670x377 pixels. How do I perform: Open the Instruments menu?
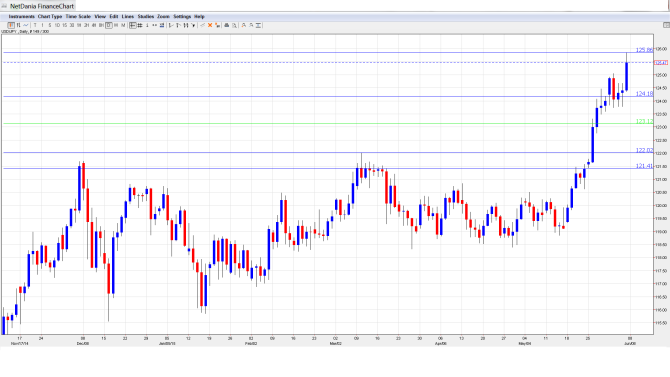pos(21,17)
